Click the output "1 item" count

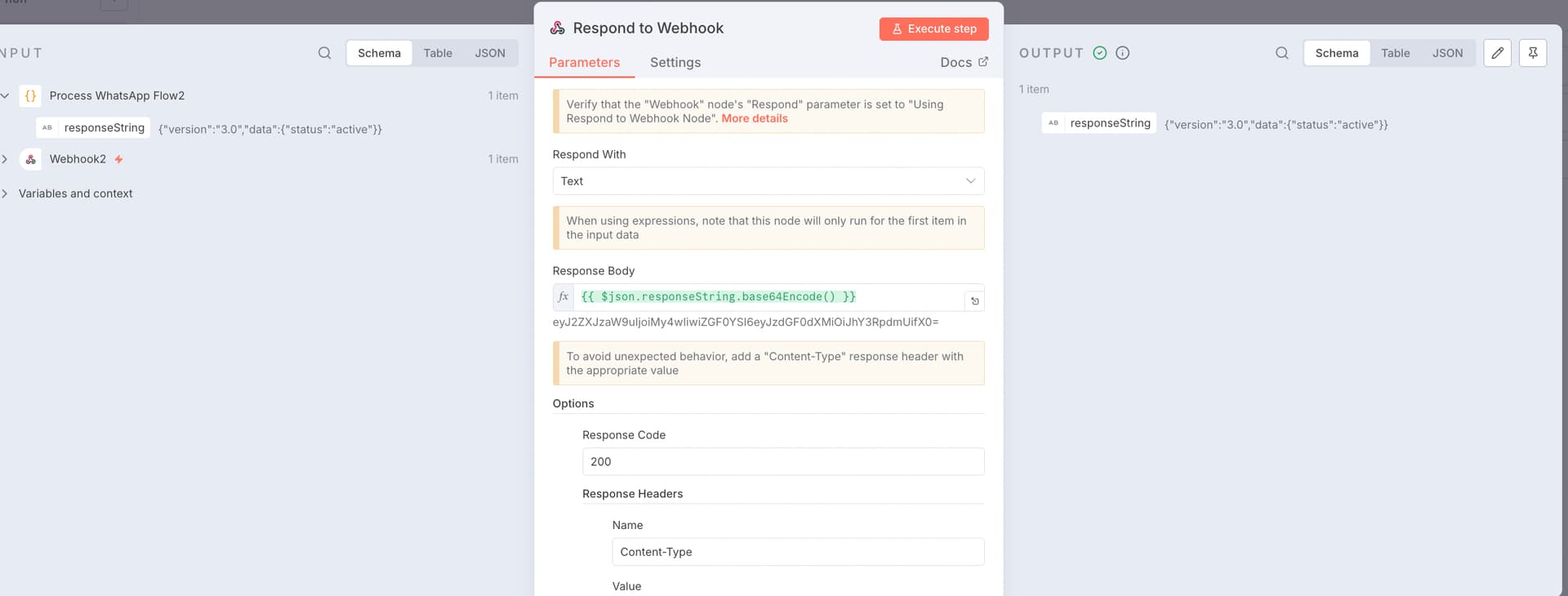(x=1034, y=89)
